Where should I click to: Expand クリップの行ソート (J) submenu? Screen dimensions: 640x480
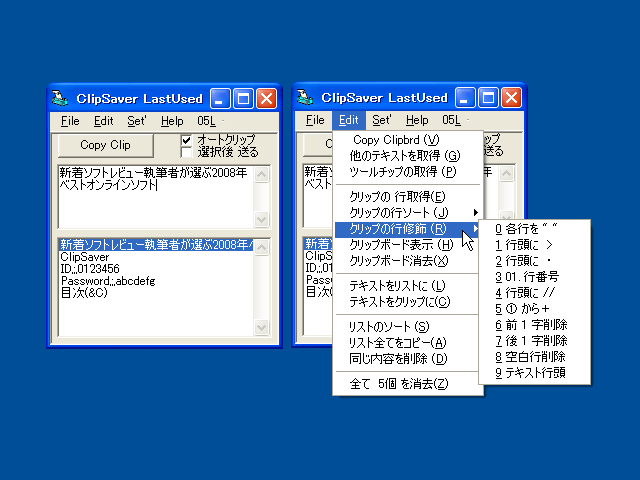click(x=407, y=213)
